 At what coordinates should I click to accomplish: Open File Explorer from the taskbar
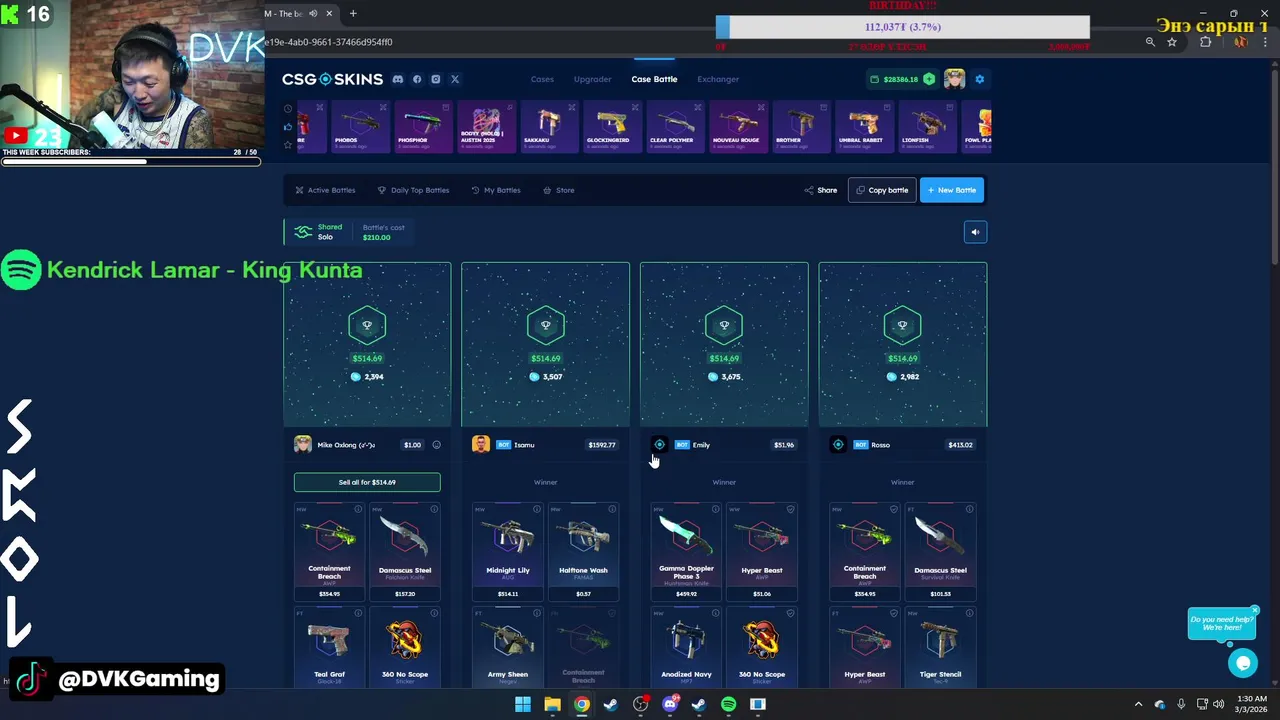click(x=552, y=704)
